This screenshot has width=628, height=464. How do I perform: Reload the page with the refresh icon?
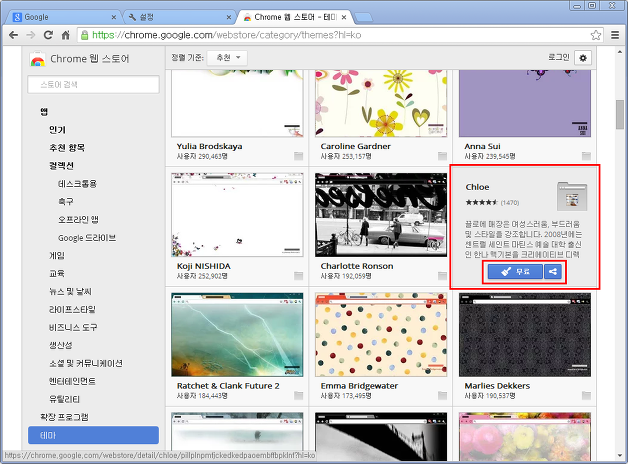coord(48,35)
